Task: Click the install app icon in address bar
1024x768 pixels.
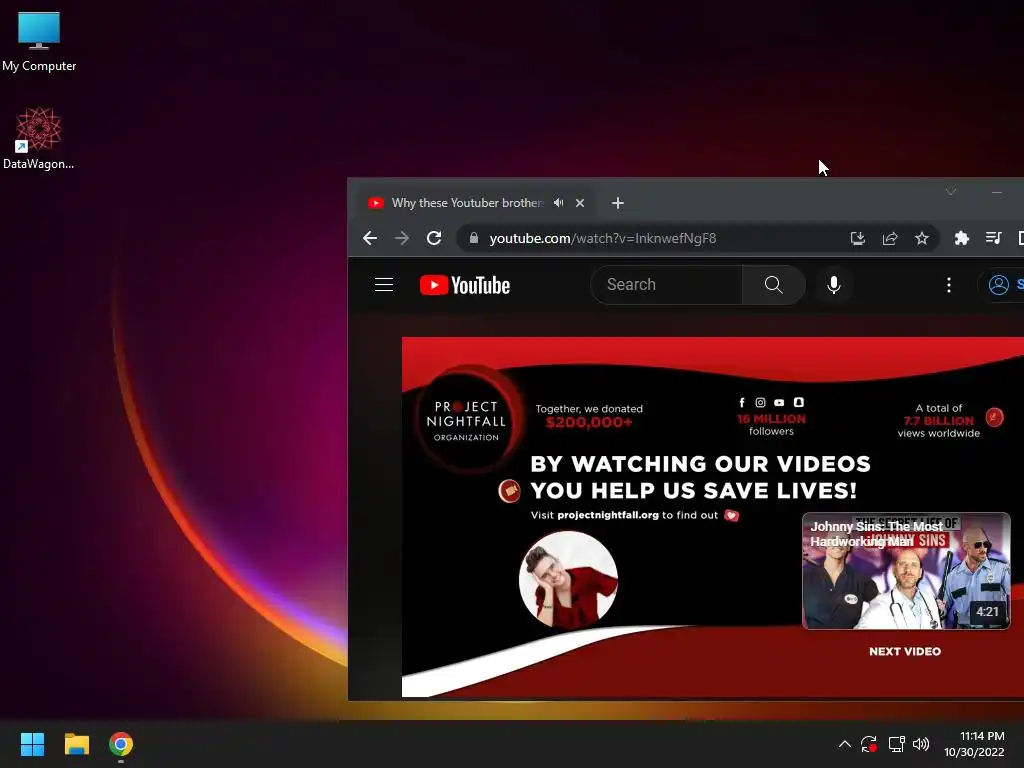Action: tap(857, 238)
